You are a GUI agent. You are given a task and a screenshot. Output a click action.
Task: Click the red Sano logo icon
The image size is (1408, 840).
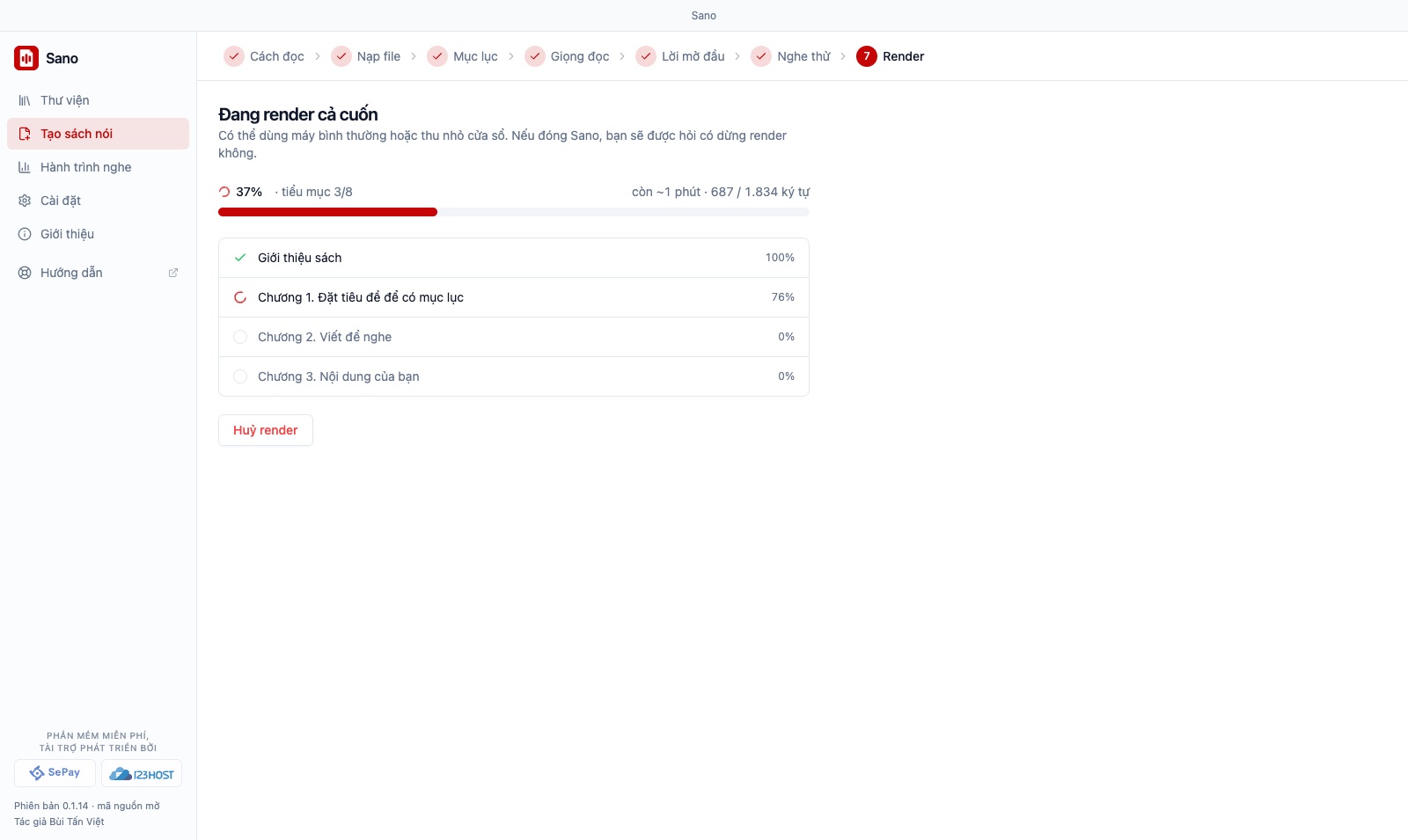pos(26,58)
